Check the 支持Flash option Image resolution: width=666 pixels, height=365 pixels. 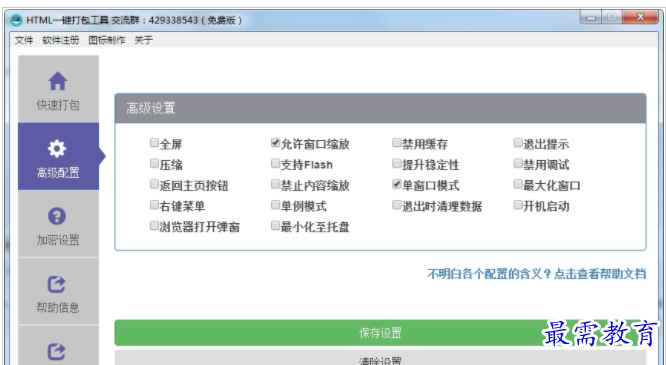coord(276,164)
